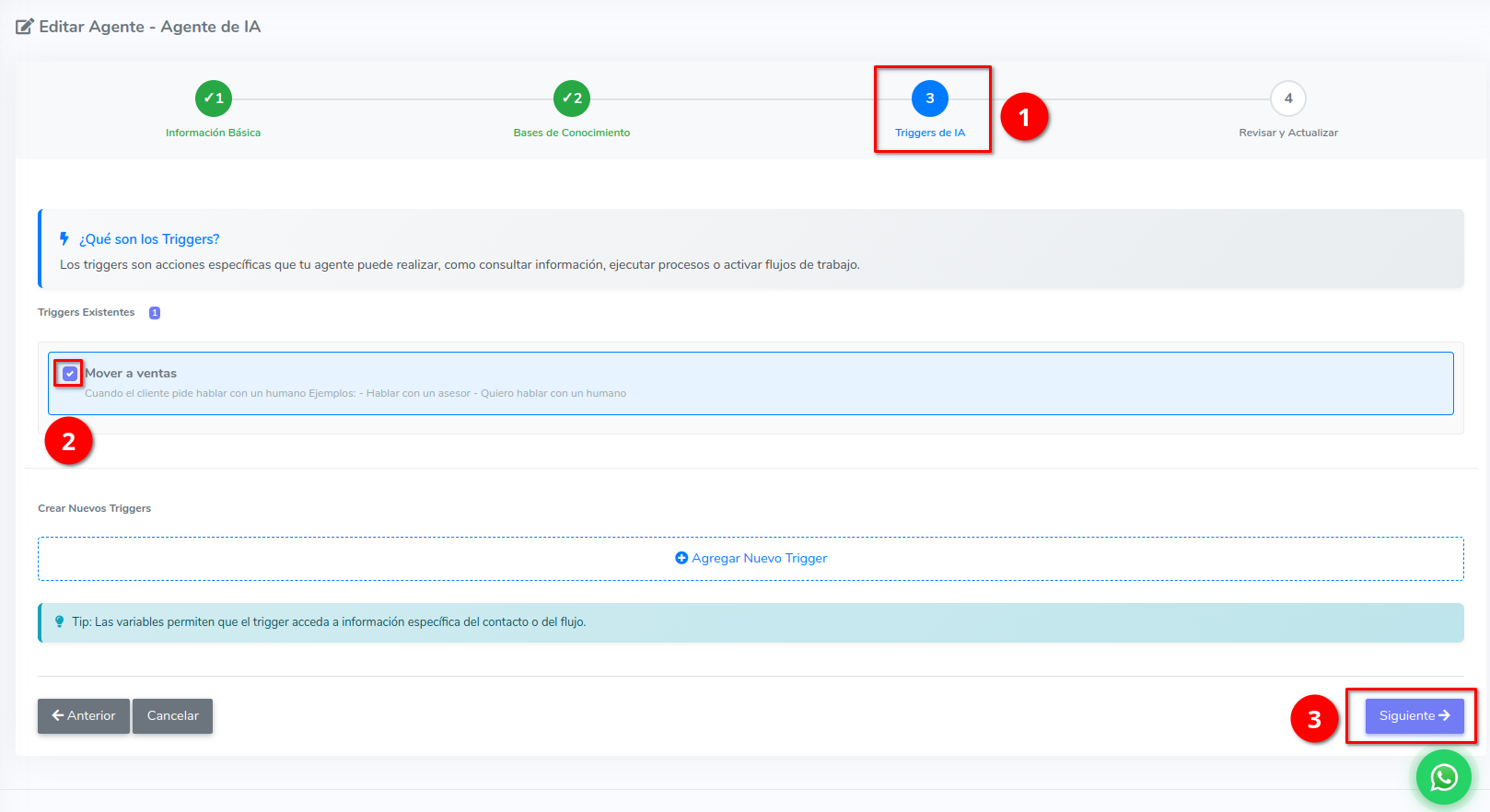
Task: Click the green step 2 circle
Action: (572, 99)
